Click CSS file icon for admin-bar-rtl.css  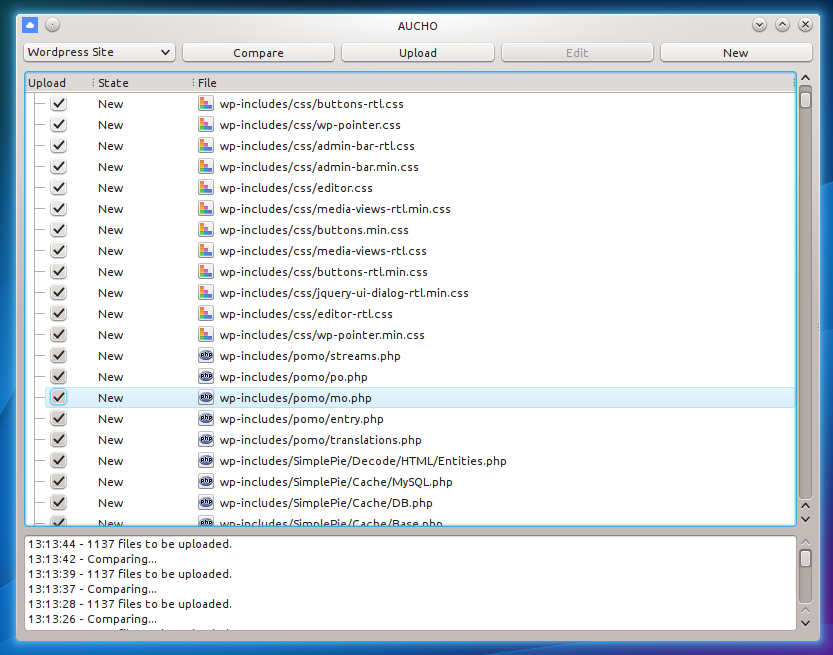pos(206,145)
